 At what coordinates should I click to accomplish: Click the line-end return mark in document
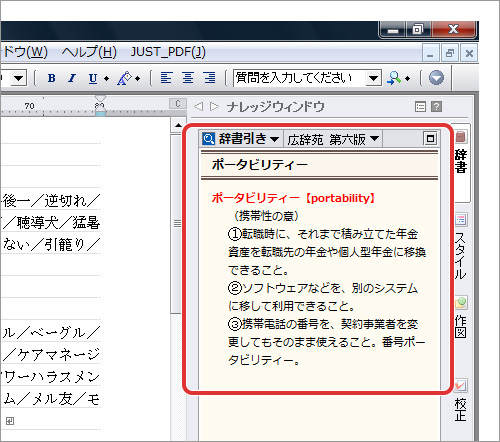point(10,421)
